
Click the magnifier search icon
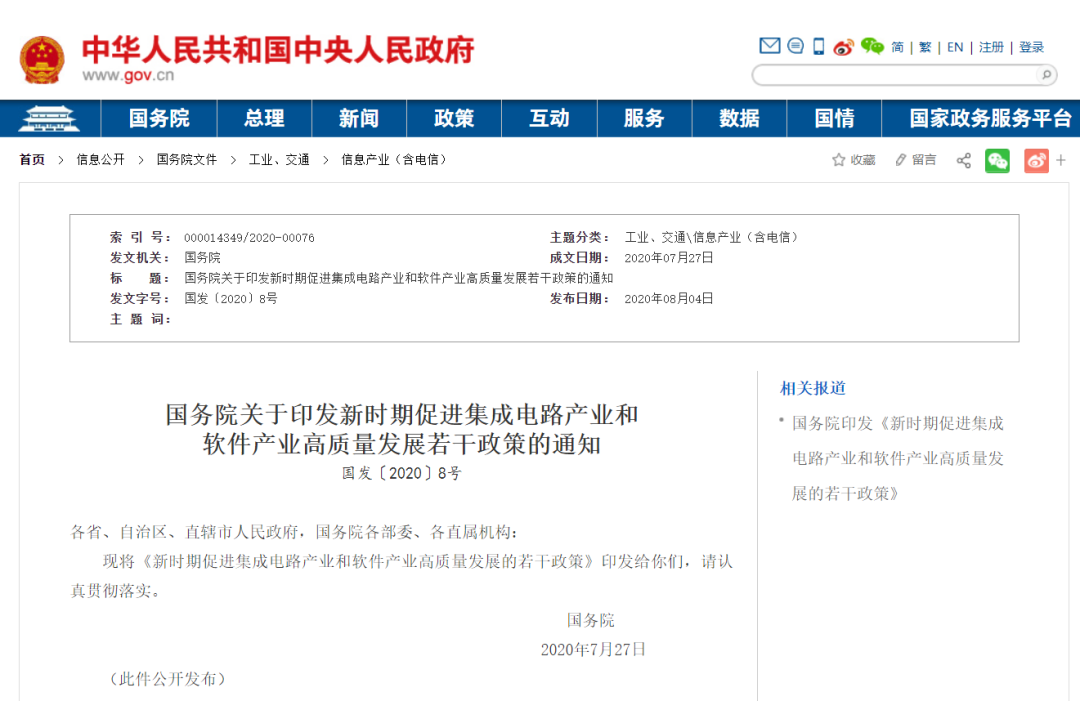click(1045, 75)
